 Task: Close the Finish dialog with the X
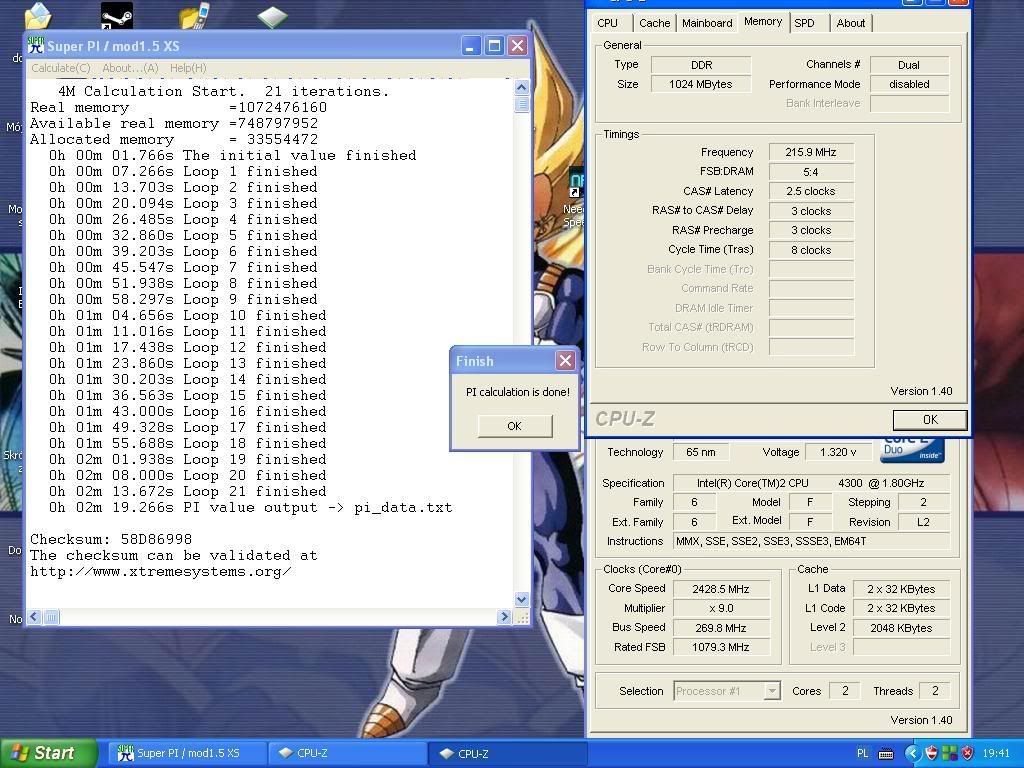565,360
